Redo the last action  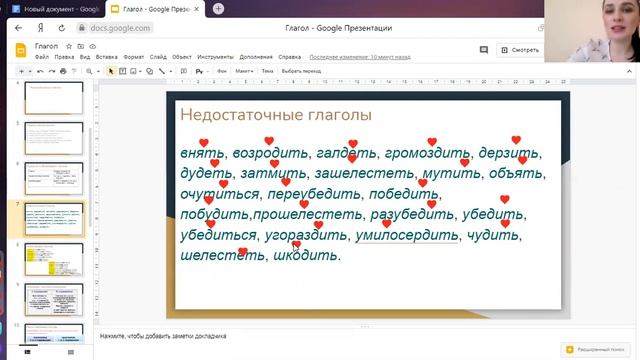[x=51, y=71]
